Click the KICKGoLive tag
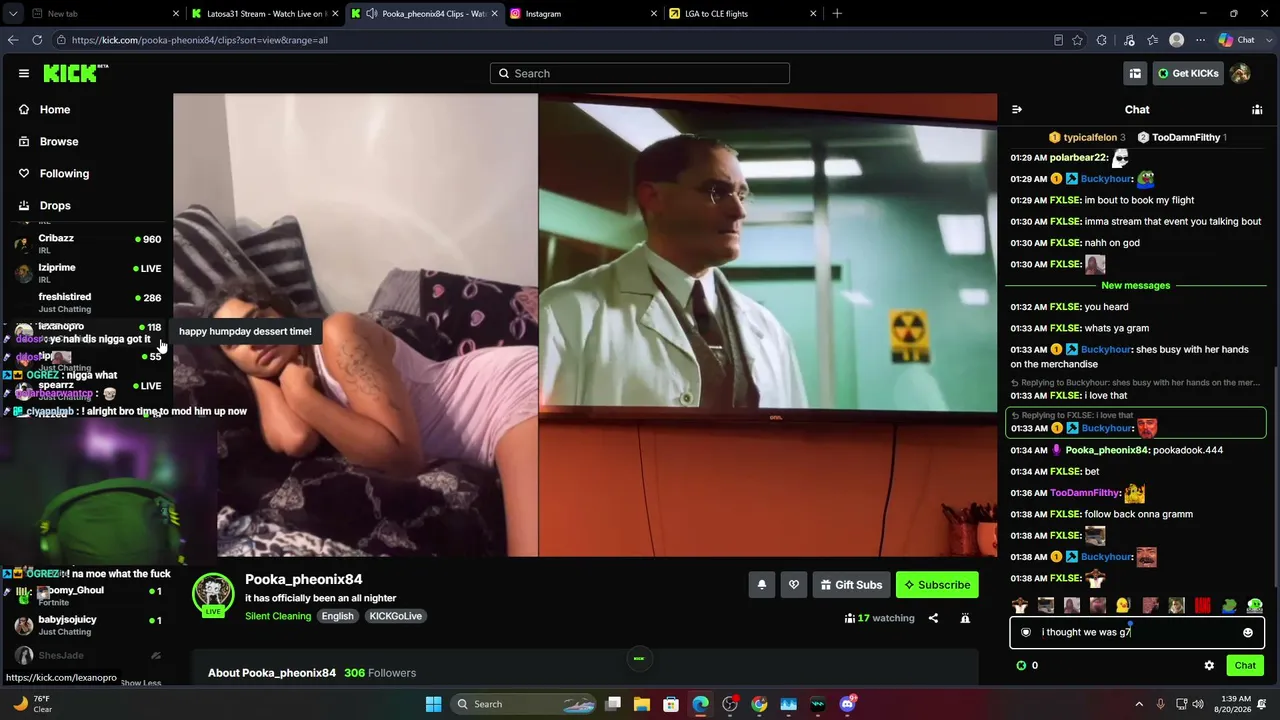The height and width of the screenshot is (720, 1280). [x=395, y=616]
